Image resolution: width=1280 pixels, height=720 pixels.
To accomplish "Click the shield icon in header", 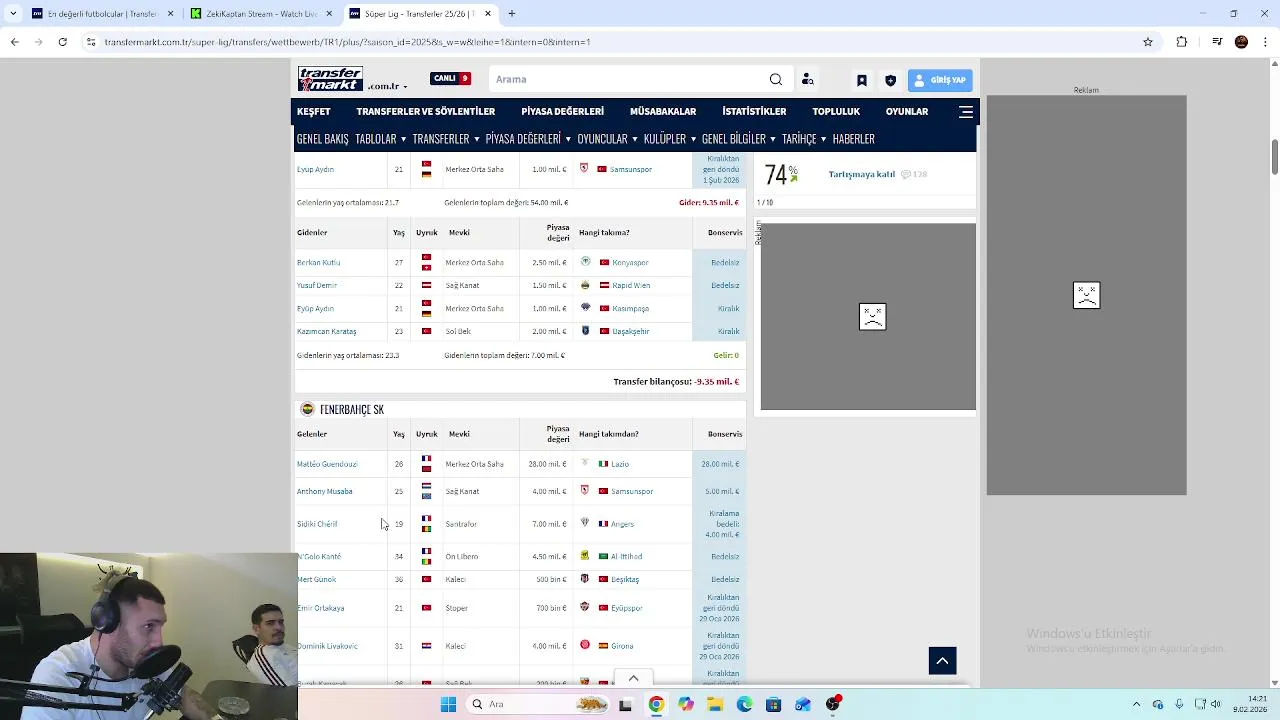I will 890,80.
